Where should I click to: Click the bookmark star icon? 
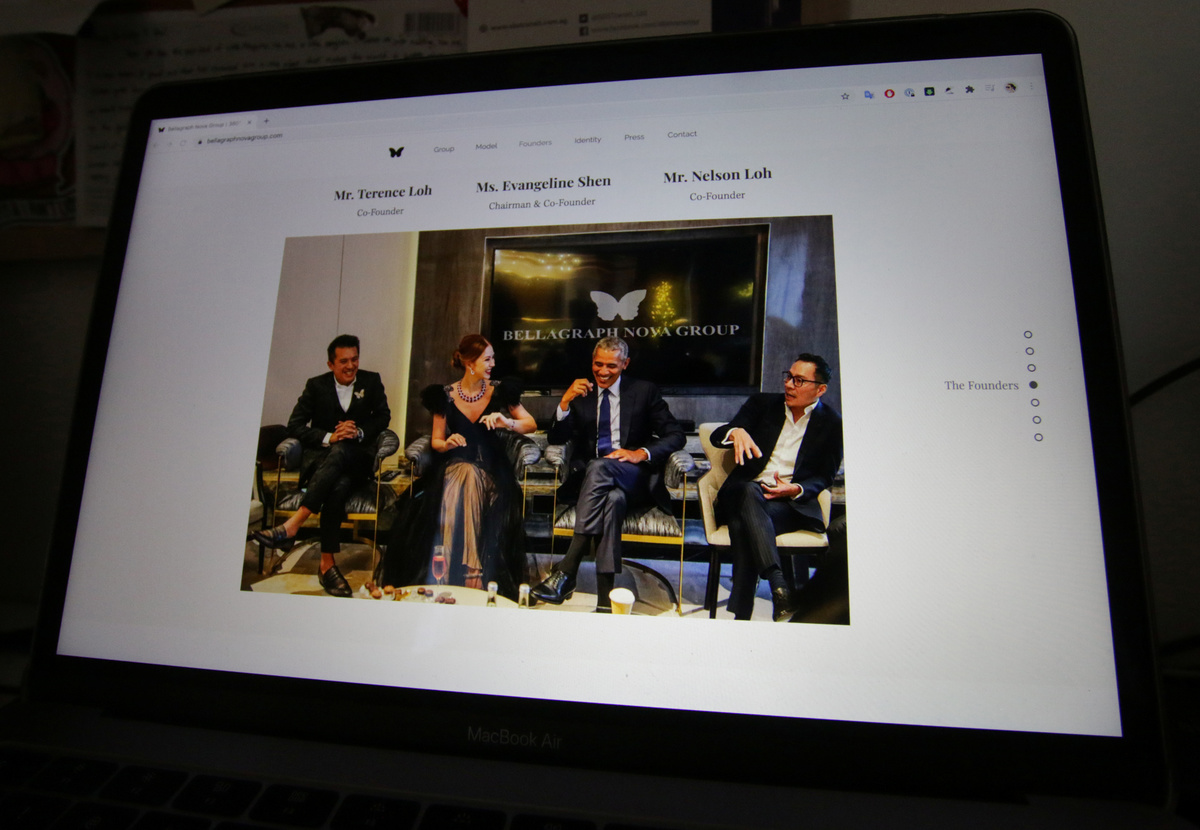(x=845, y=96)
